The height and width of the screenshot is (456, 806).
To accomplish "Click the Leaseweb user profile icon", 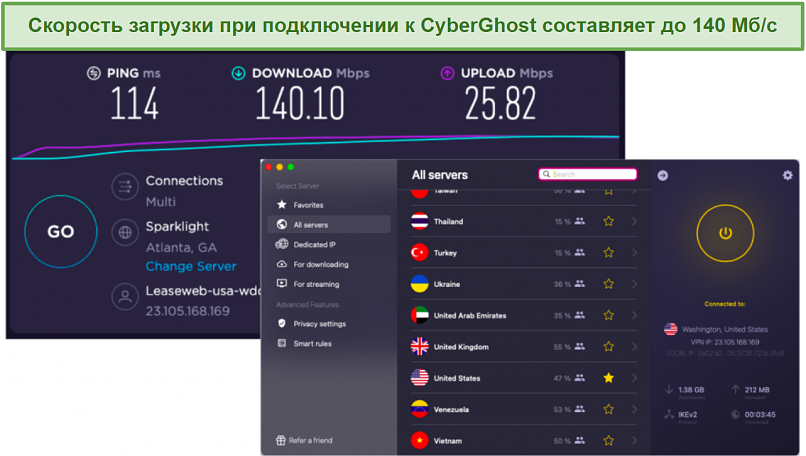I will (x=125, y=297).
